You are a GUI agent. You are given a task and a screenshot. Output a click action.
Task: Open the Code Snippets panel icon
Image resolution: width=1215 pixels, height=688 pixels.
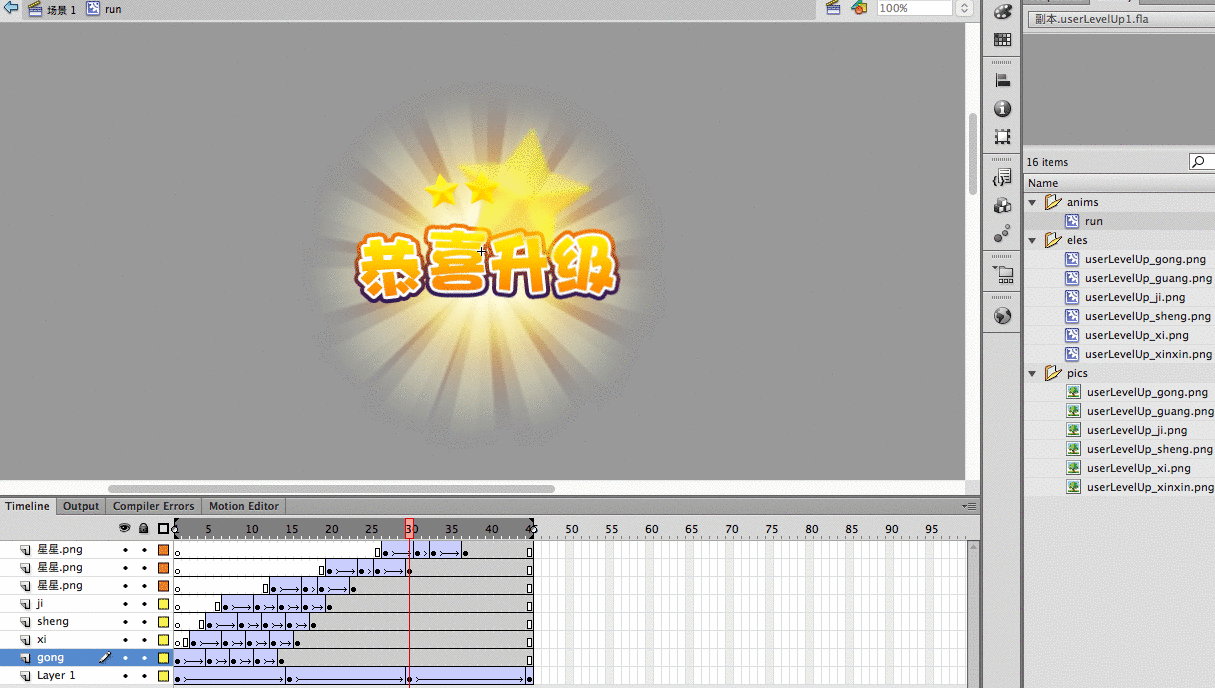[x=1002, y=178]
